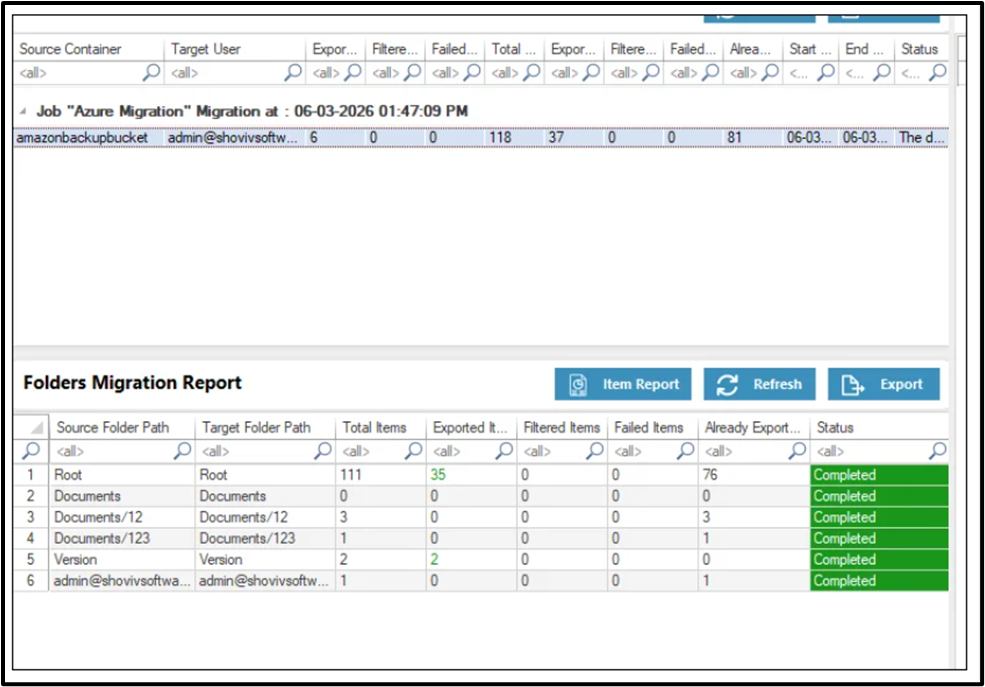Click magnifier in top Status column filter
Screen dimensions: 985x687
tap(937, 72)
